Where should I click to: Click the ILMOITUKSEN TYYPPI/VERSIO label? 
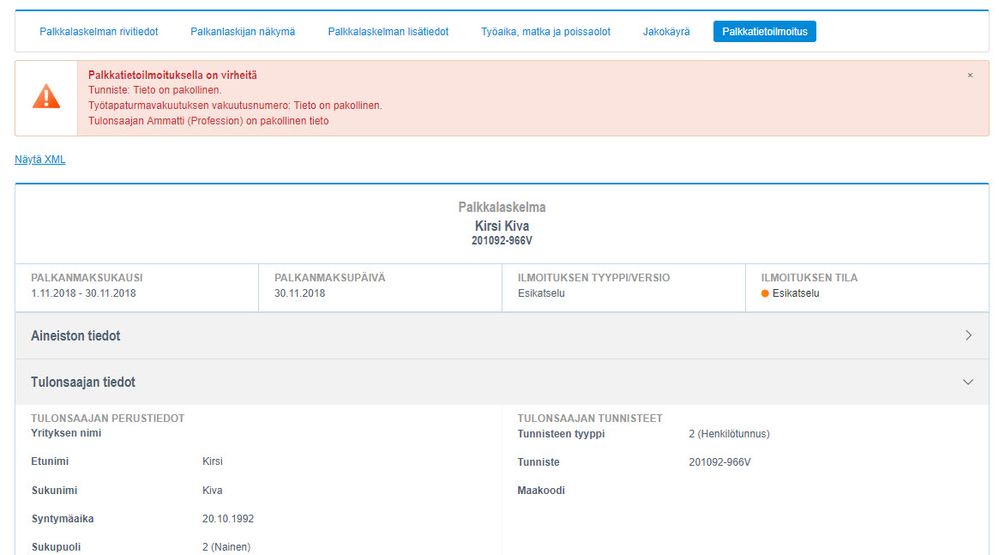[594, 278]
